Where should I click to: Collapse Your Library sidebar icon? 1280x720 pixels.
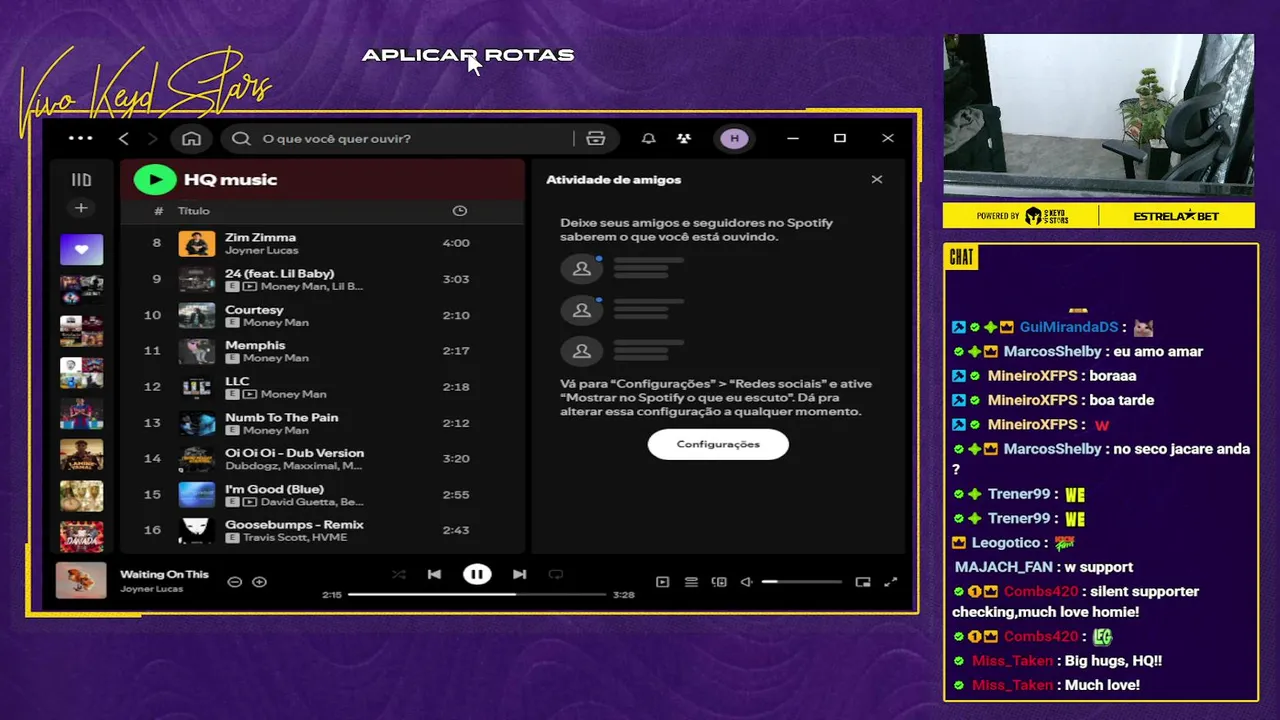pos(81,180)
